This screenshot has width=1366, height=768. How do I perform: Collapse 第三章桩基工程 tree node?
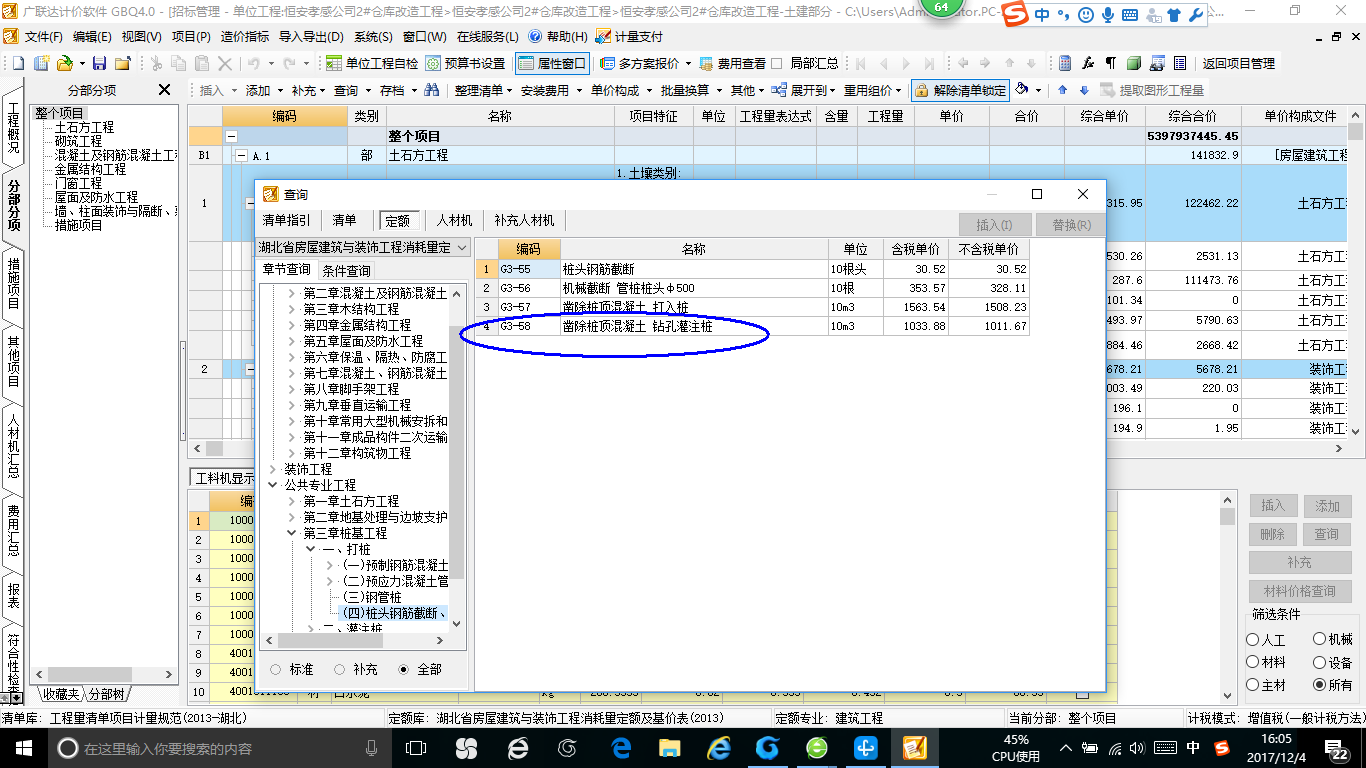(x=292, y=533)
